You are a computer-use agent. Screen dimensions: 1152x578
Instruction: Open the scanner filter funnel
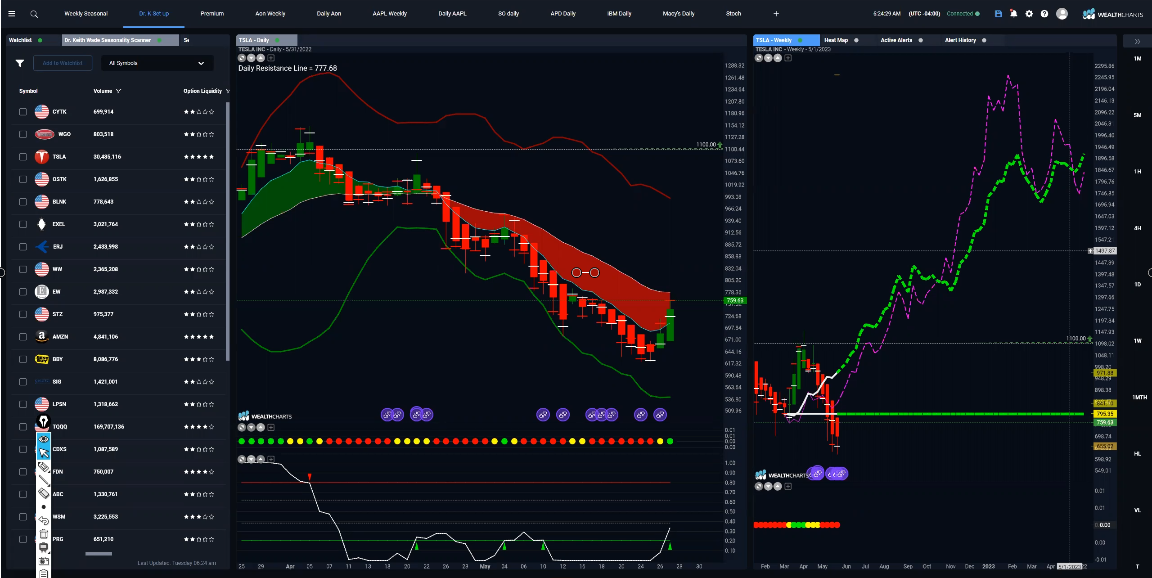[x=20, y=63]
